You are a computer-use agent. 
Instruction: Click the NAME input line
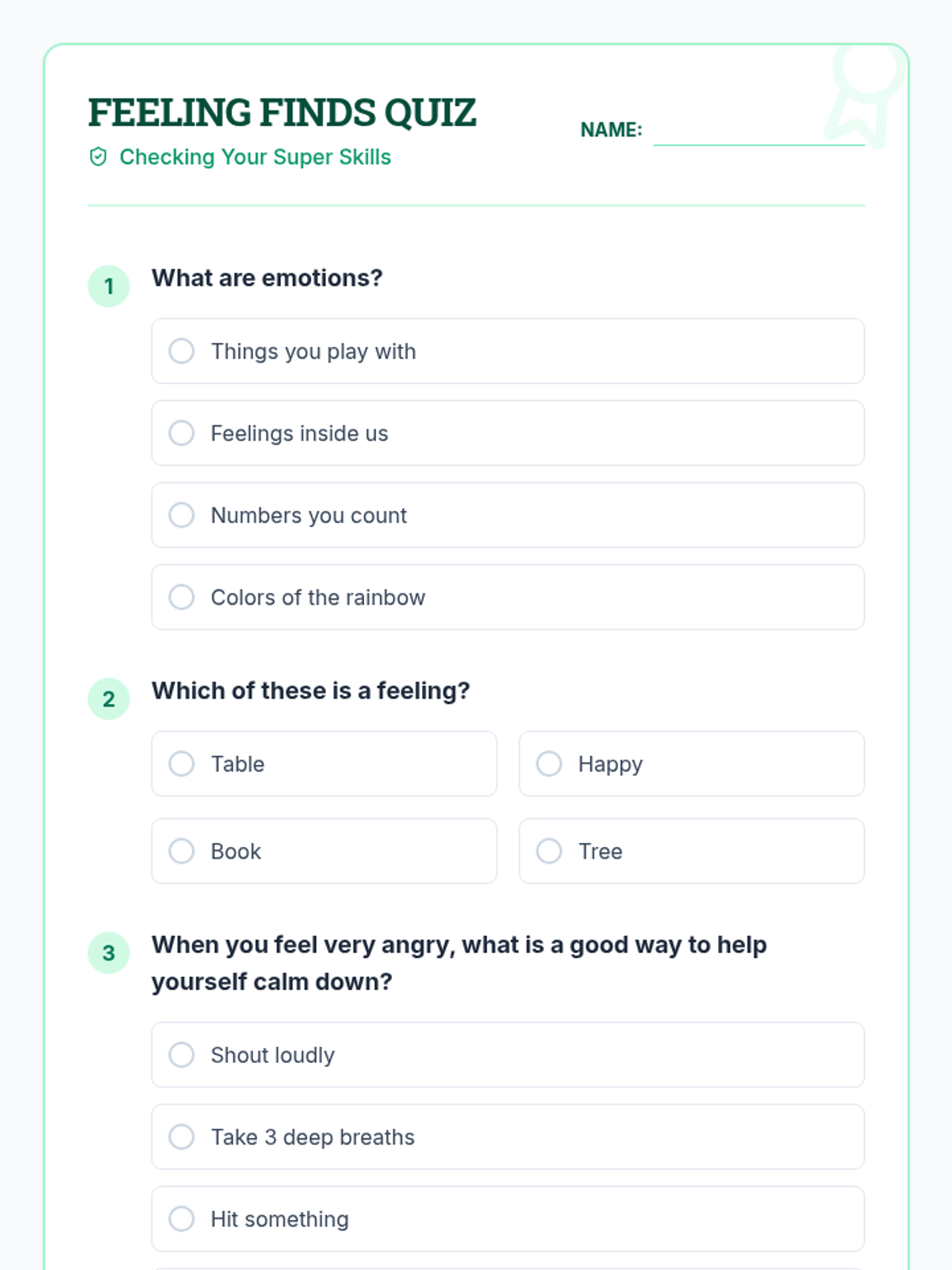tap(759, 130)
